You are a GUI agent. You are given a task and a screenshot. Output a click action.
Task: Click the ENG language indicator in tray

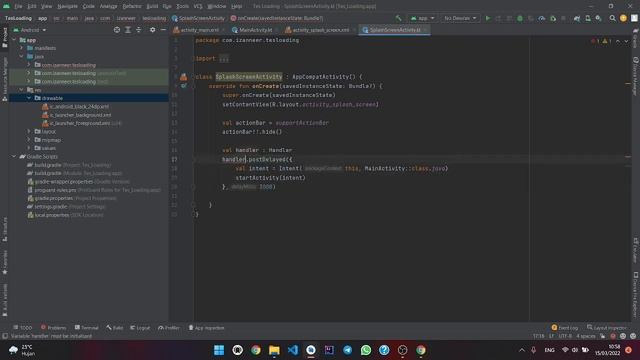549,350
